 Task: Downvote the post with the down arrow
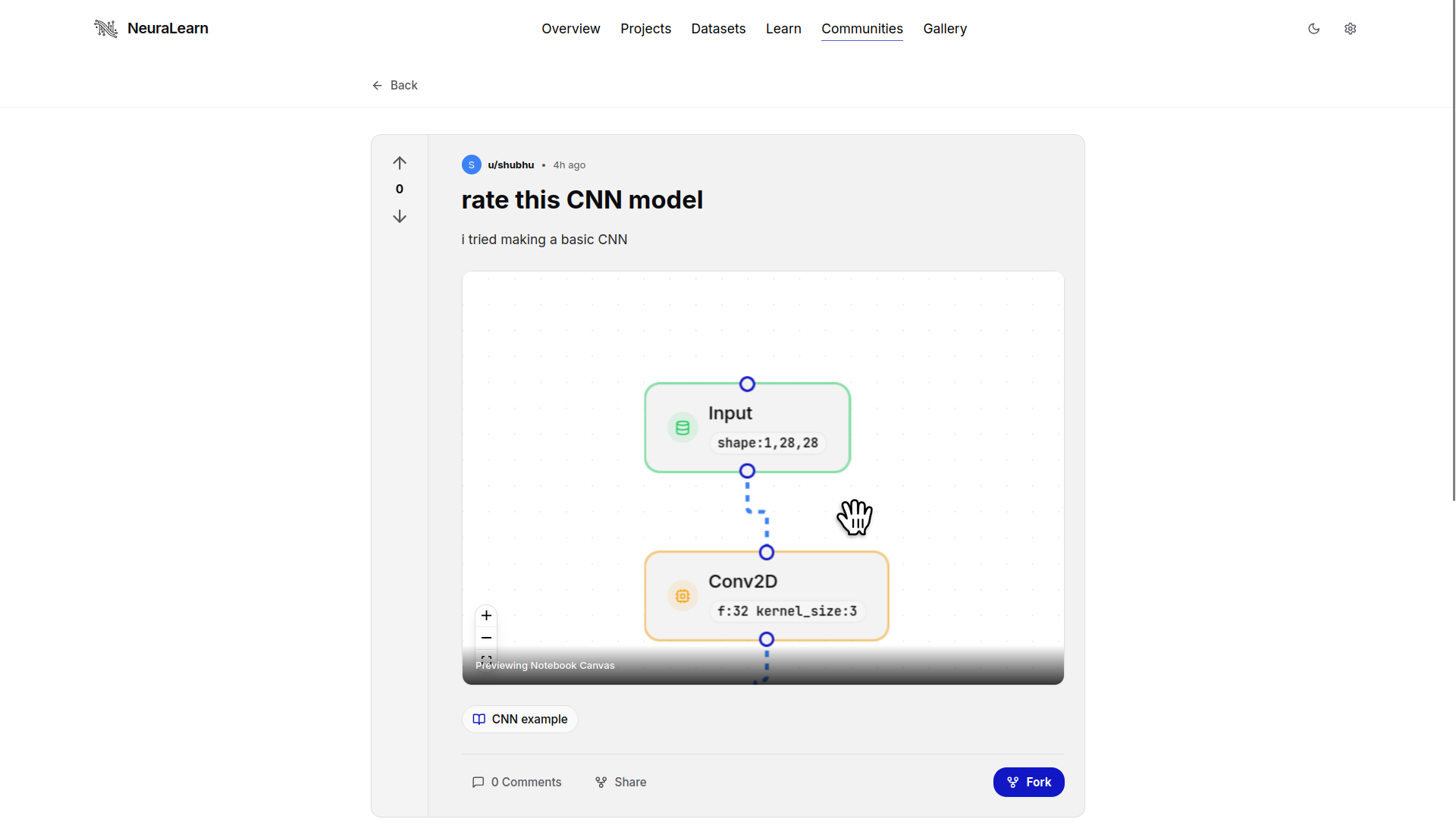click(400, 216)
